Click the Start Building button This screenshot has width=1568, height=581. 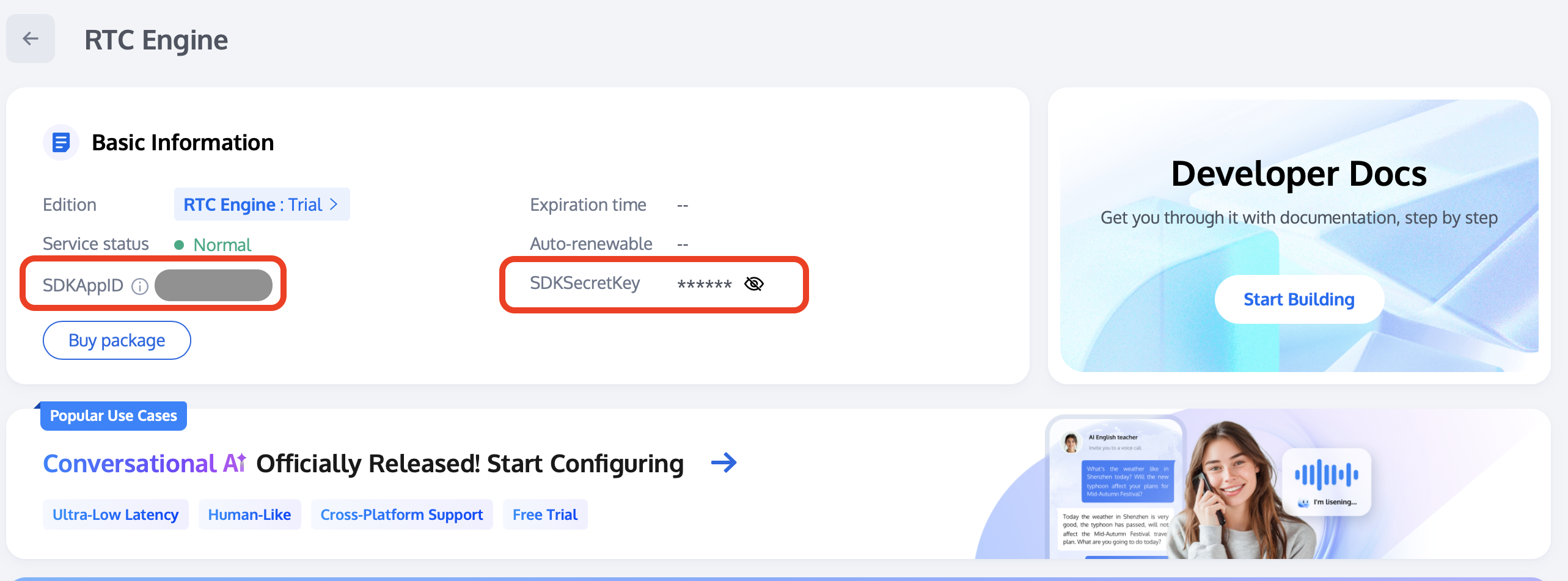1299,299
